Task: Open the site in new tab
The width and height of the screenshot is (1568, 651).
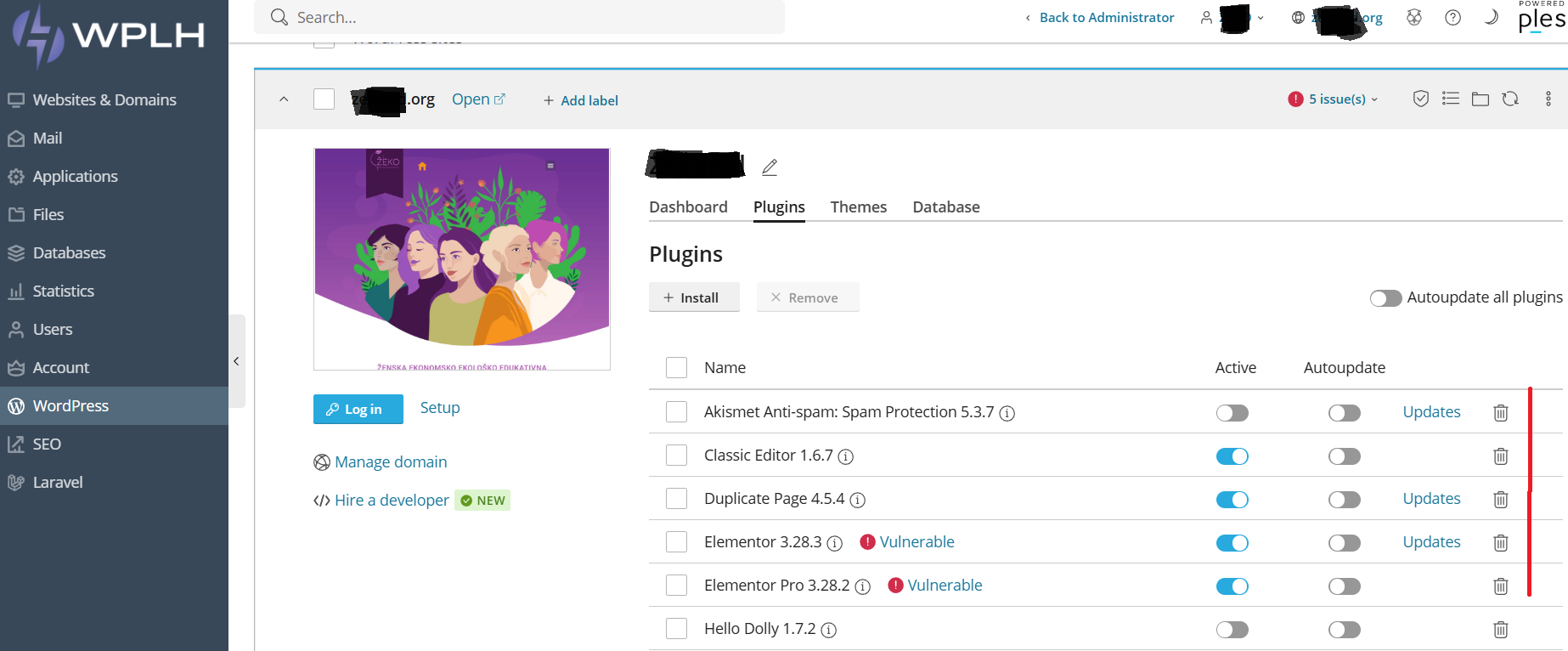Action: click(478, 99)
